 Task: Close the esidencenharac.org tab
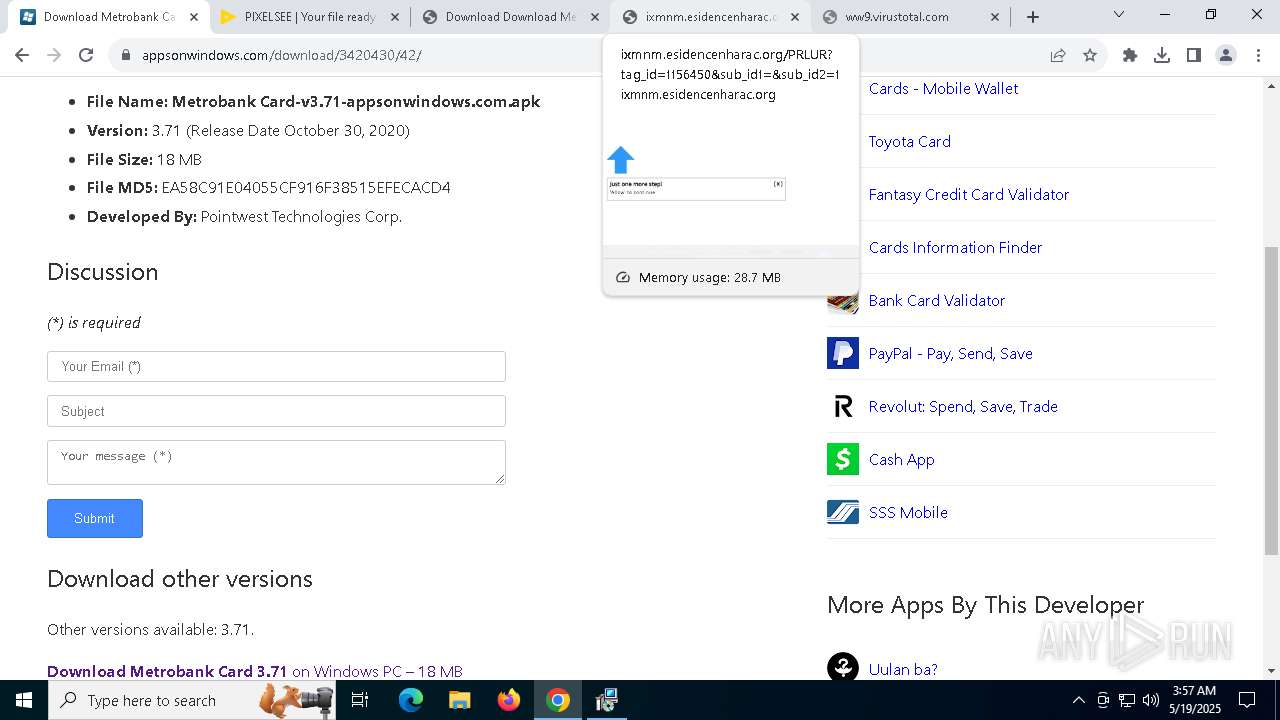coord(795,16)
